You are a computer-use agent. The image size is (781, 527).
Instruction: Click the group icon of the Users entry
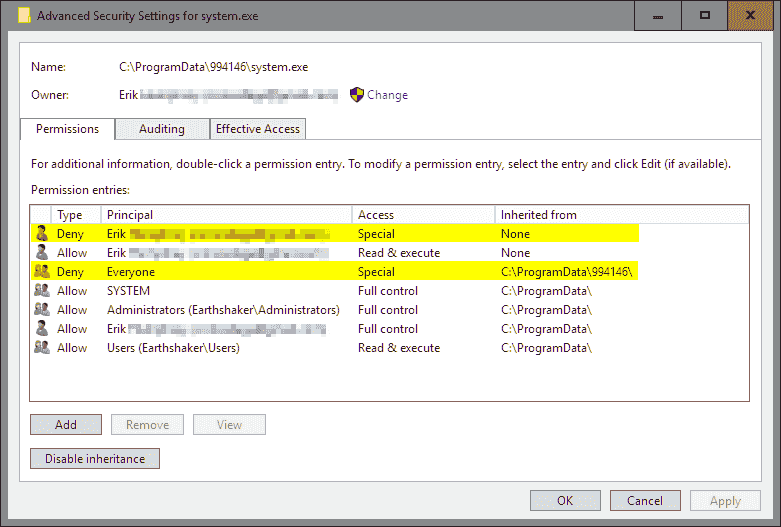(x=42, y=347)
